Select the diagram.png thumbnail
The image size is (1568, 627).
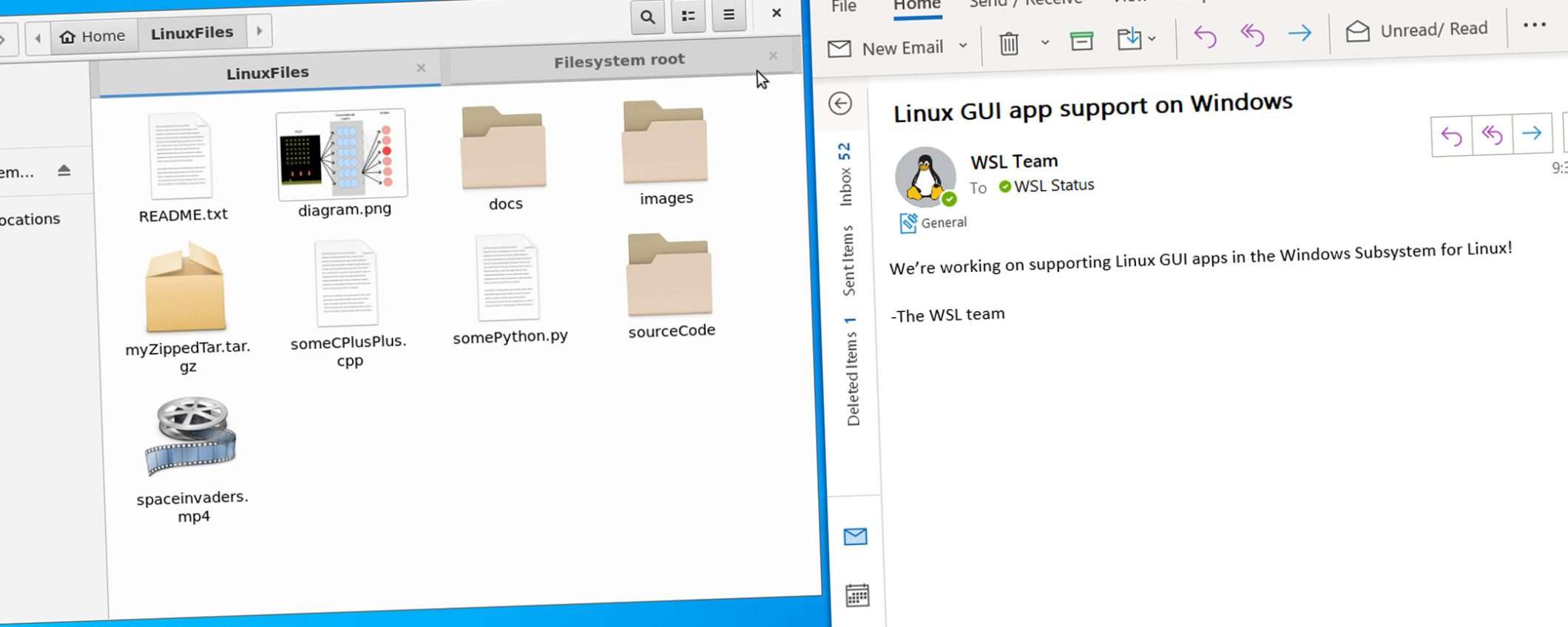click(342, 155)
